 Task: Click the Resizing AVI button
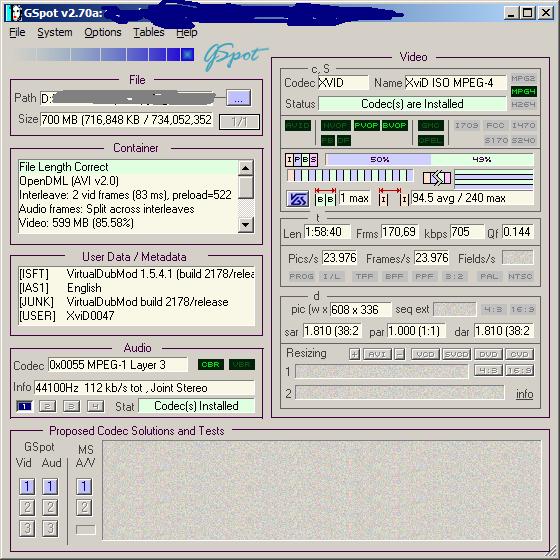tap(377, 354)
